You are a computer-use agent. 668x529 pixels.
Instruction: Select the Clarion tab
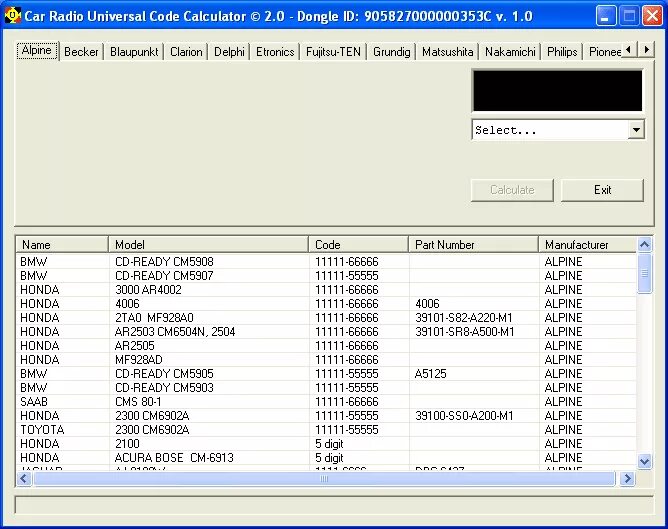(186, 52)
